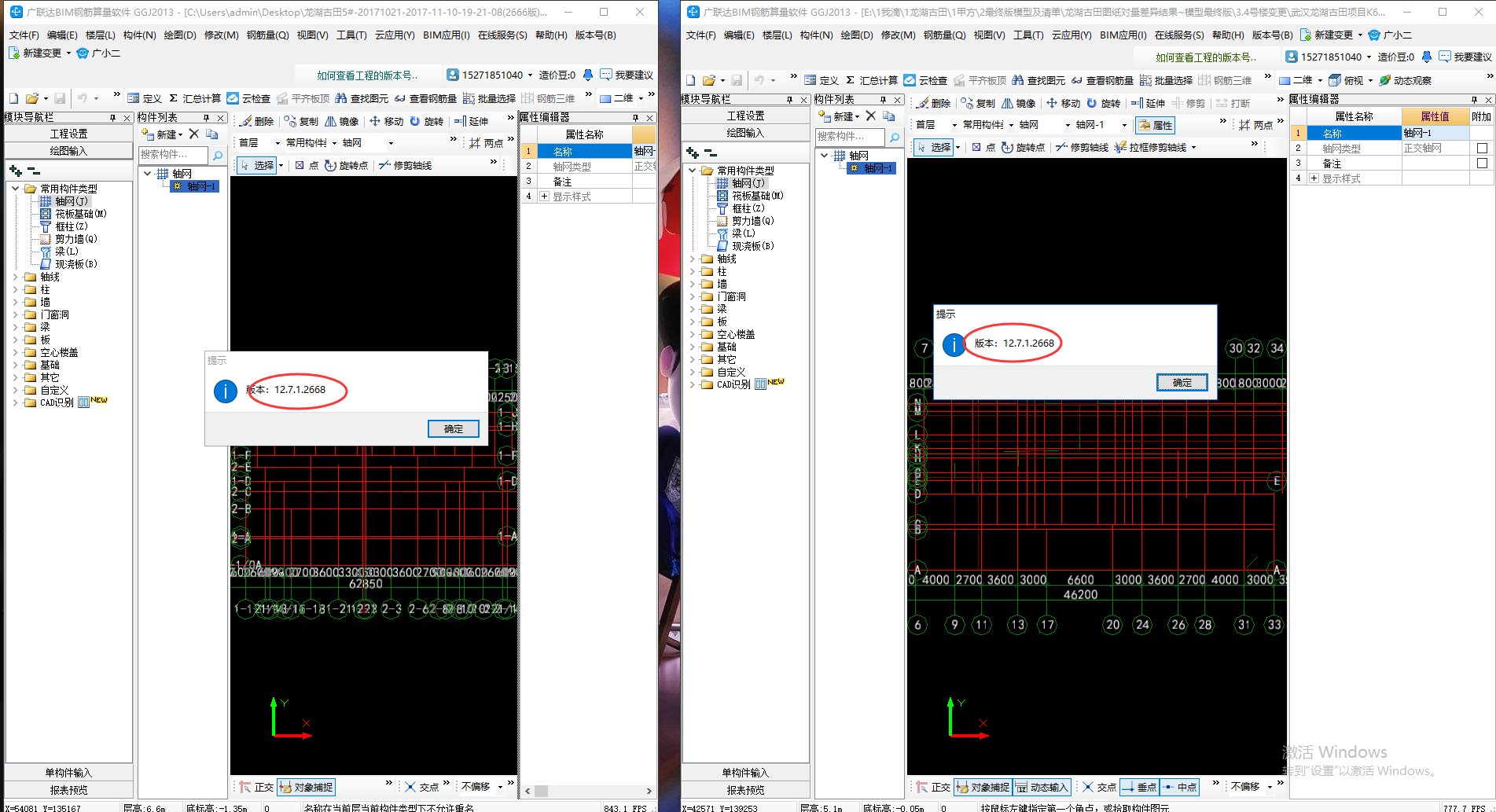The width and height of the screenshot is (1496, 812).
Task: Select 剪力墙(Q) in left navigation tree
Action: [x=76, y=239]
